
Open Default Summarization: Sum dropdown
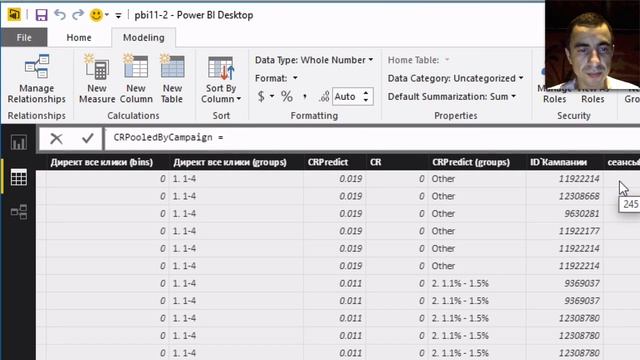point(452,97)
